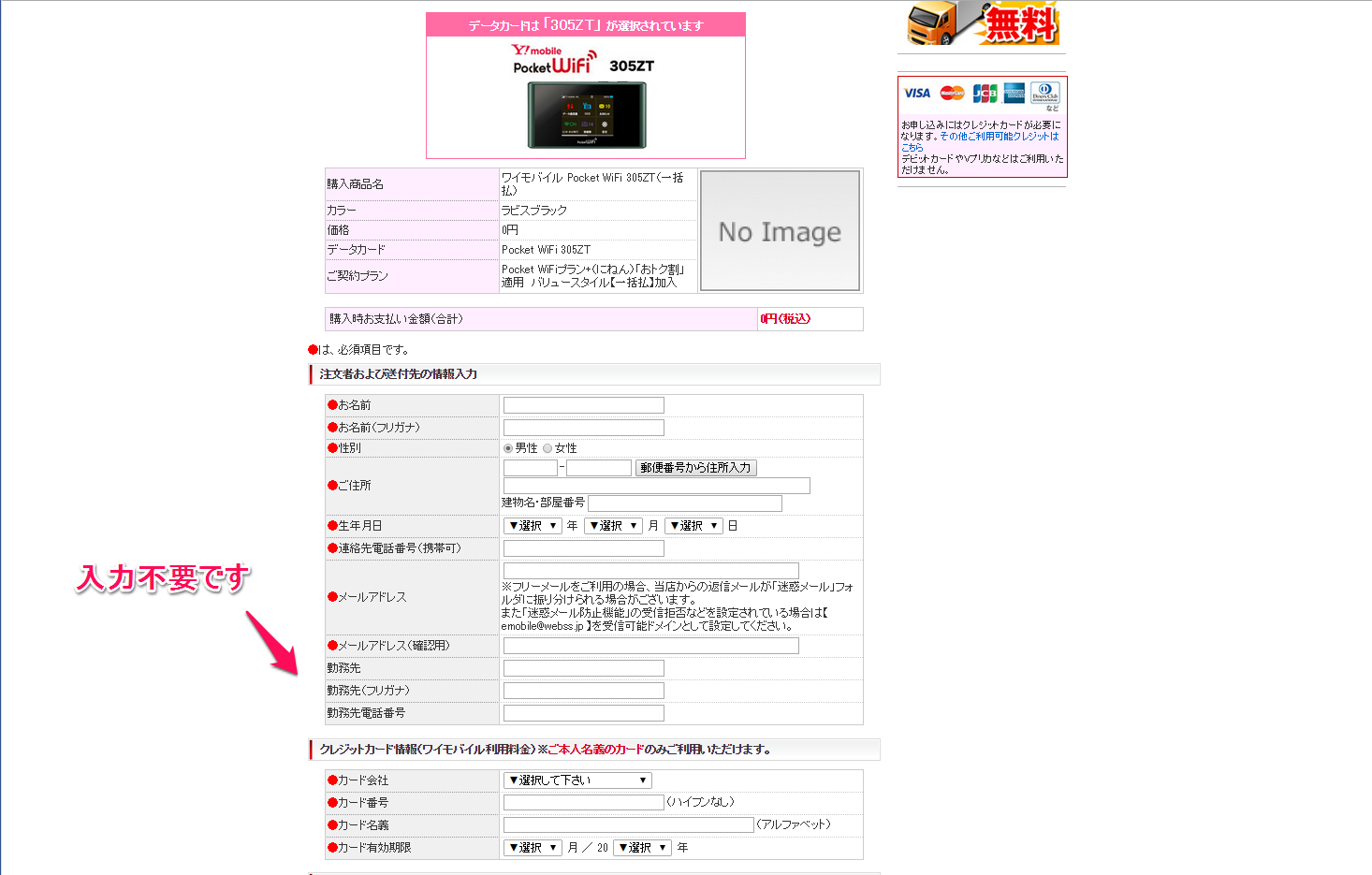Image resolution: width=1372 pixels, height=875 pixels.
Task: Click the Diners Club logo
Action: point(1045,93)
